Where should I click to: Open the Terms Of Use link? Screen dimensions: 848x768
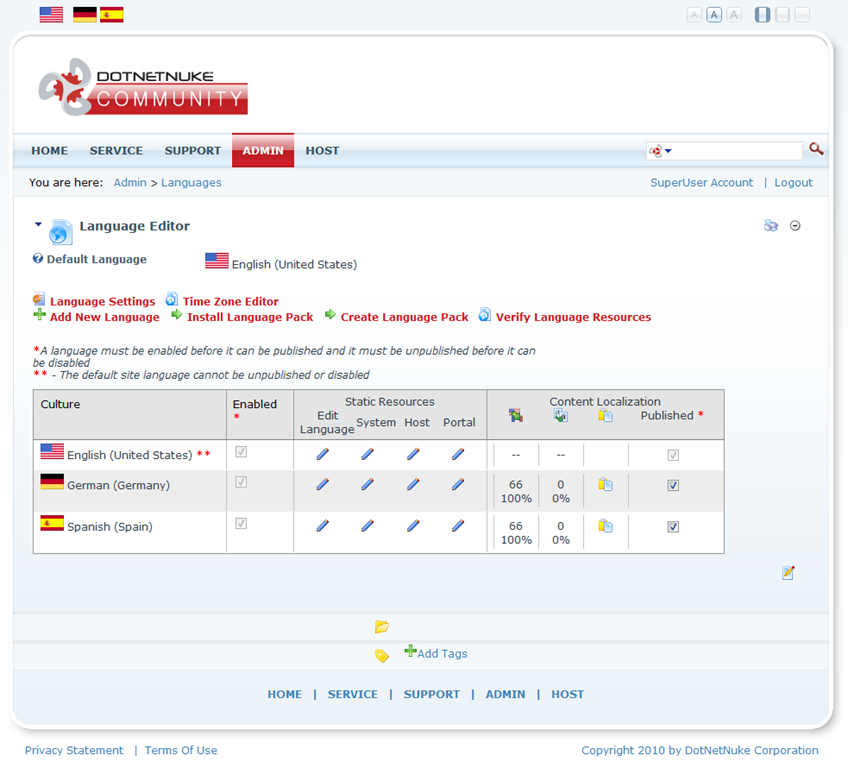[x=181, y=750]
